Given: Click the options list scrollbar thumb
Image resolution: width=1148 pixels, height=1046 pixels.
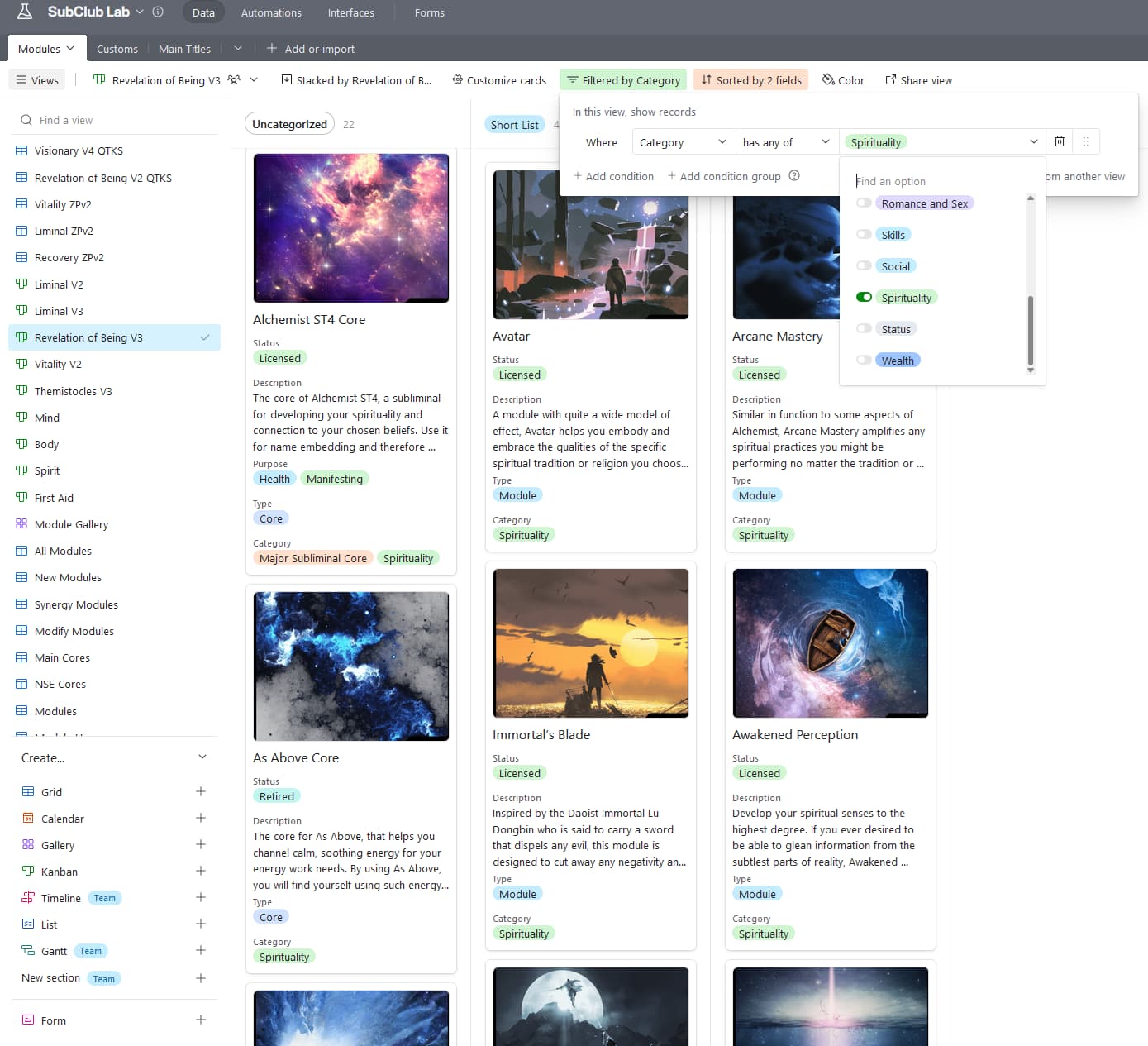Looking at the screenshot, I should (1031, 331).
